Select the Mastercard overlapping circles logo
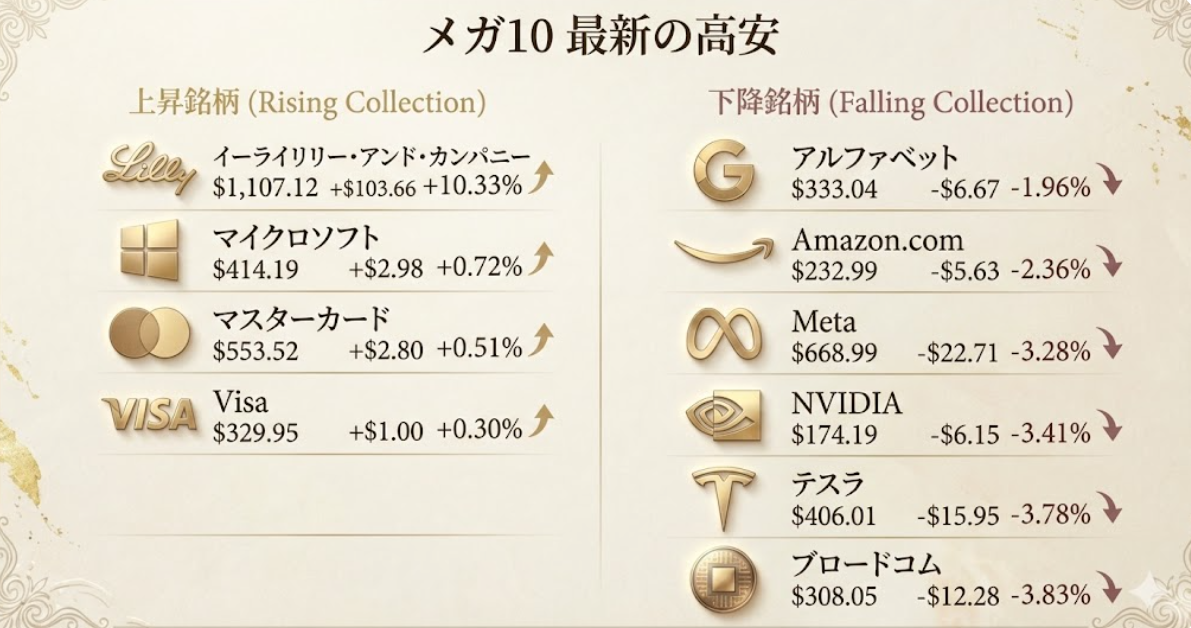1191x628 pixels. (149, 332)
